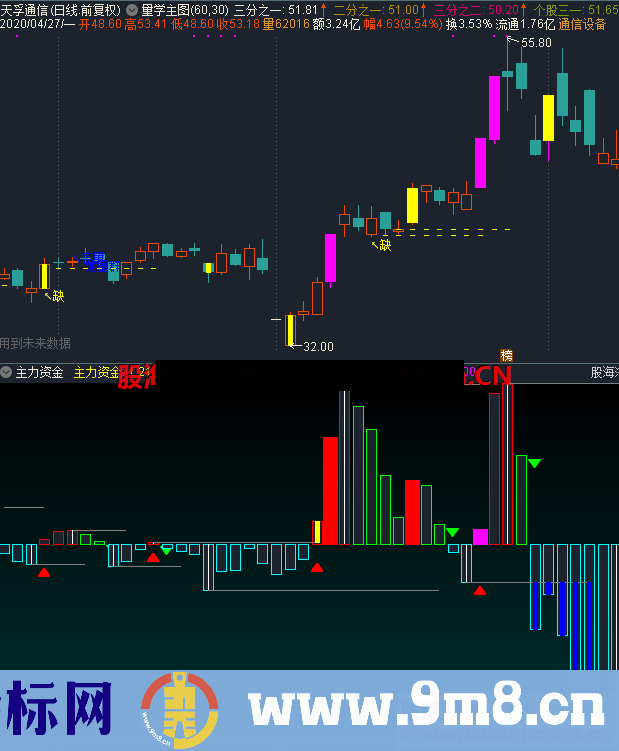Screen dimensions: 619x751
Task: Click the tall magenta candle below 55.80
Action: pos(494,107)
